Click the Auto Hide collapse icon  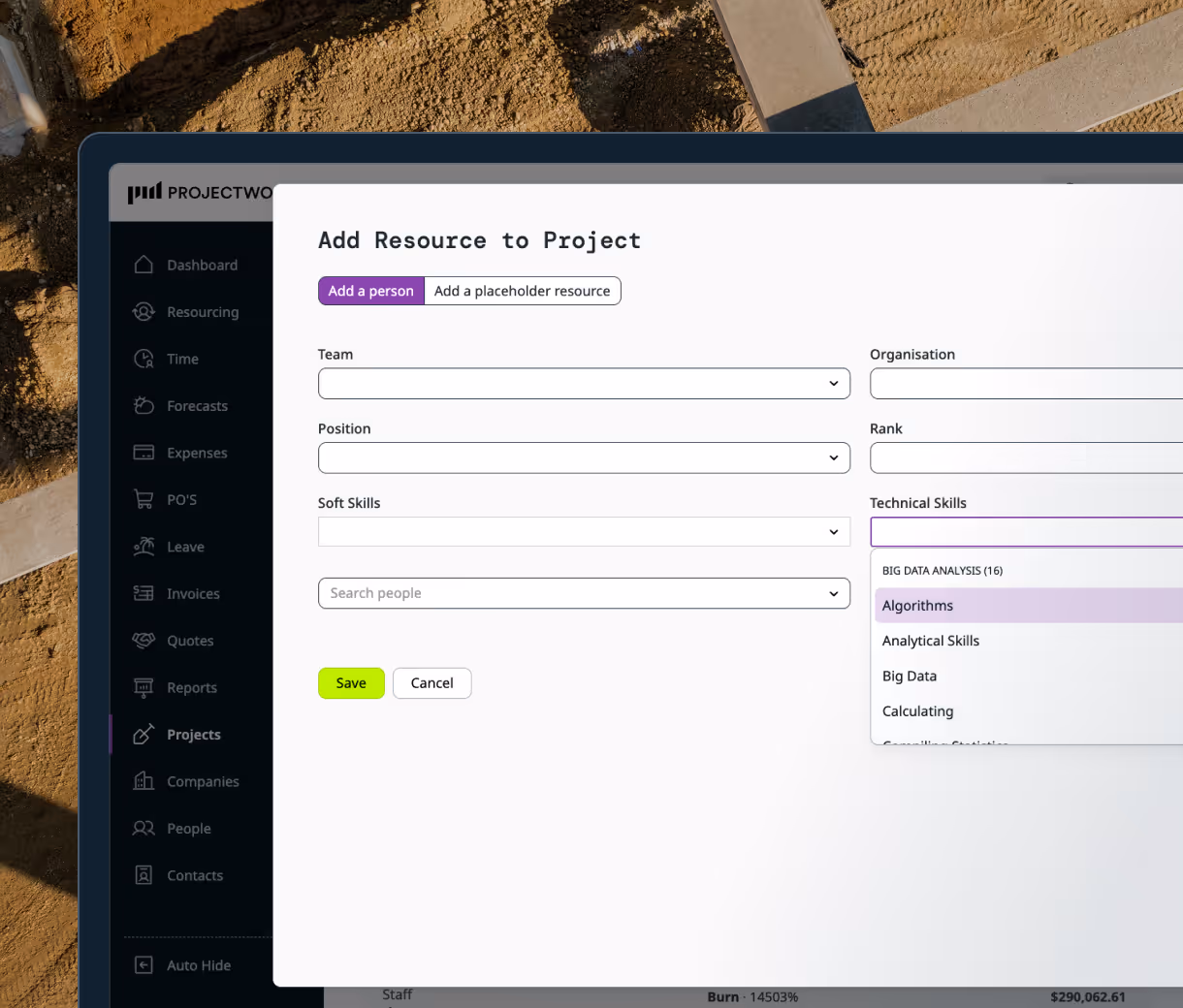tap(144, 965)
